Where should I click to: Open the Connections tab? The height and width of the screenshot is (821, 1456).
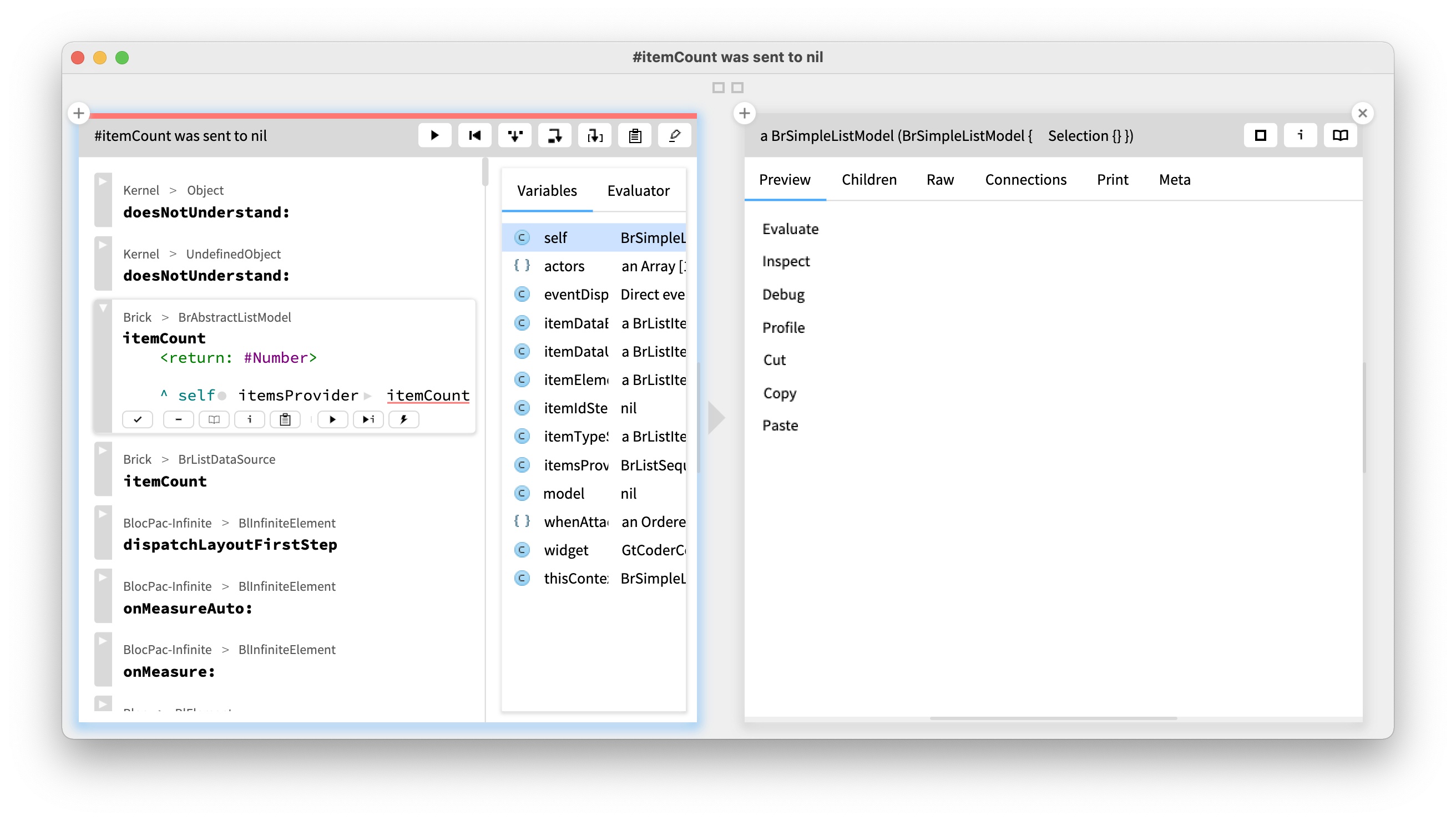(x=1026, y=180)
